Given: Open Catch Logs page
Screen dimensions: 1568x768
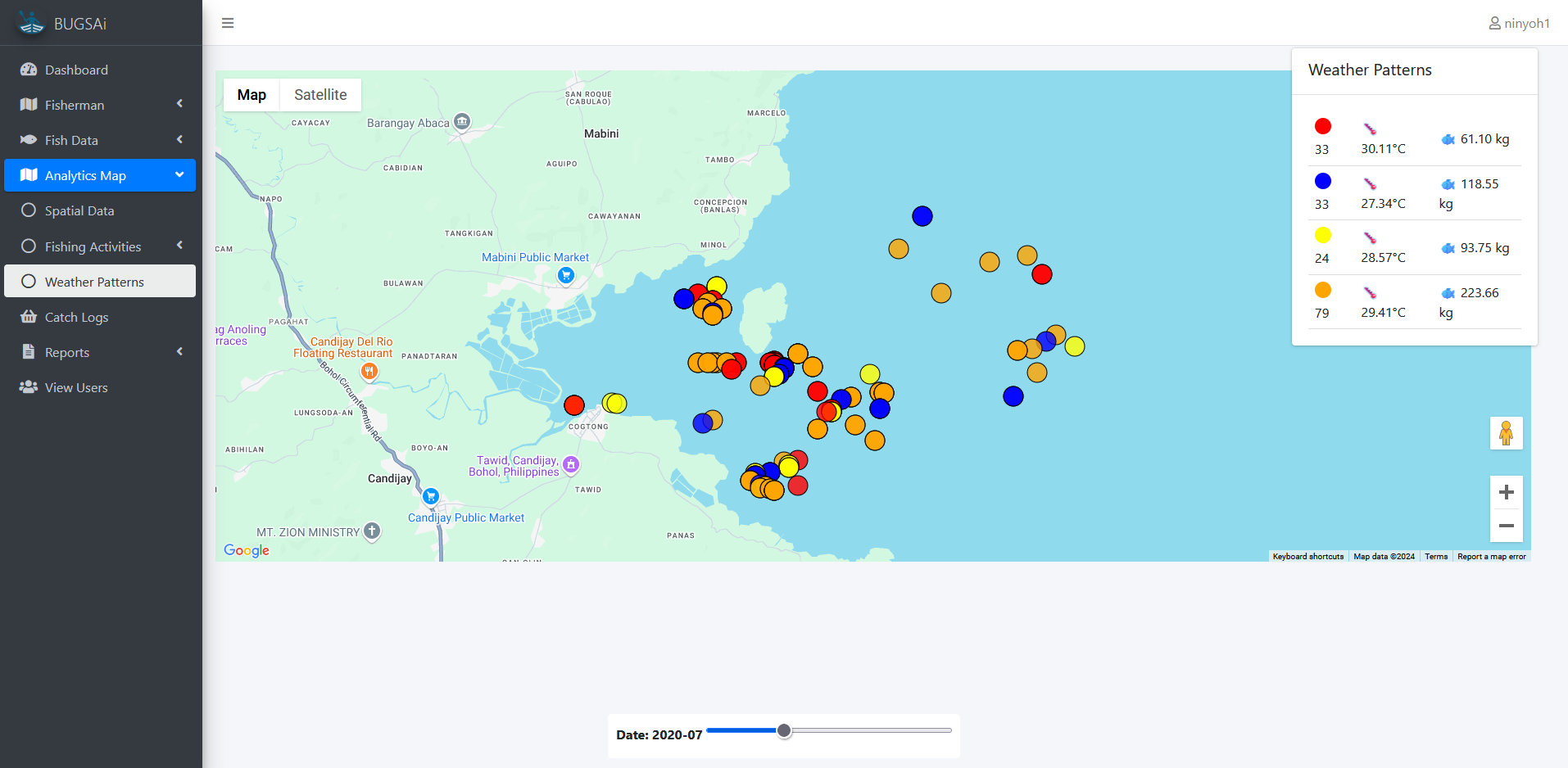Looking at the screenshot, I should pyautogui.click(x=76, y=317).
